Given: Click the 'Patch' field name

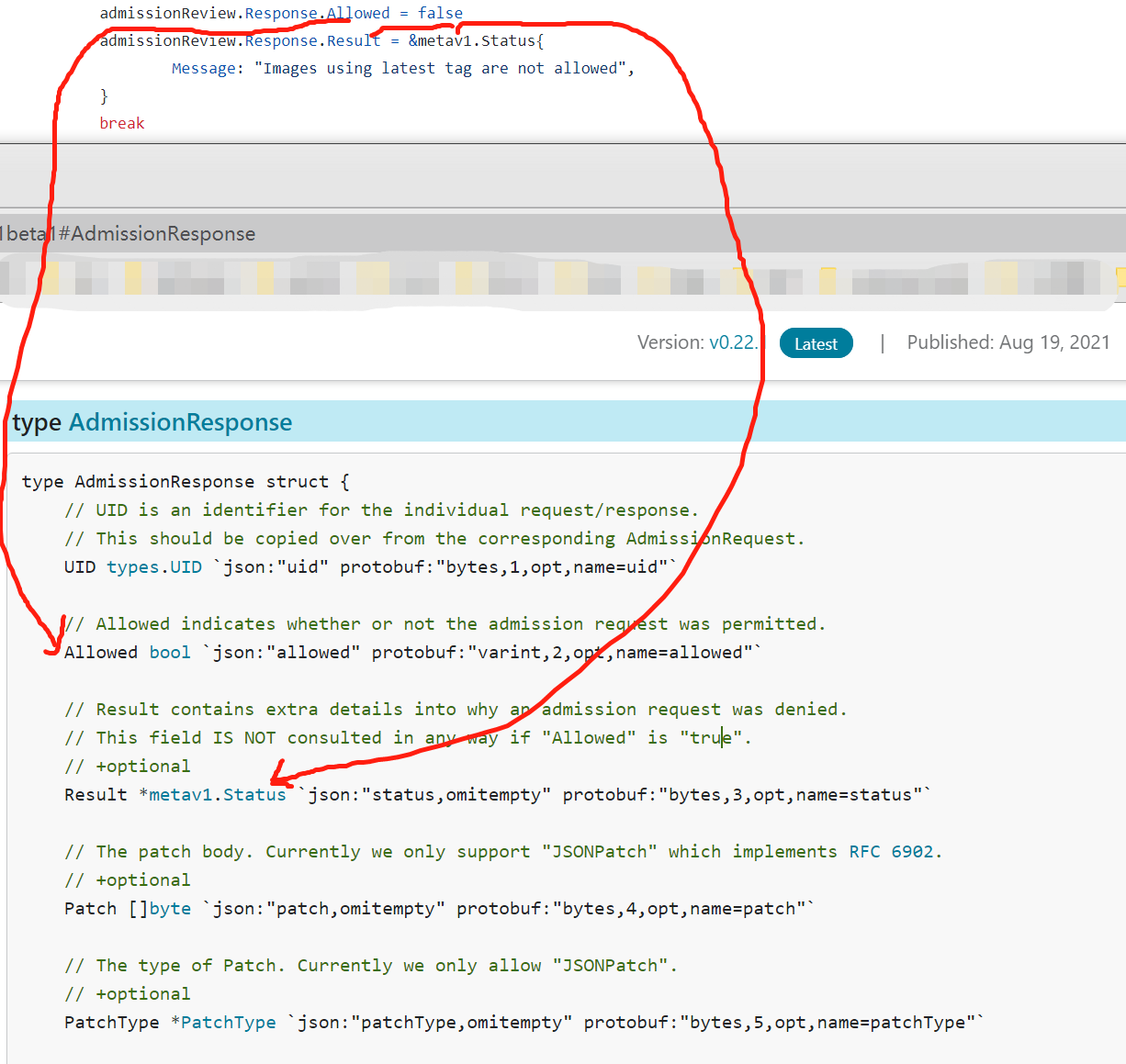Looking at the screenshot, I should (91, 908).
